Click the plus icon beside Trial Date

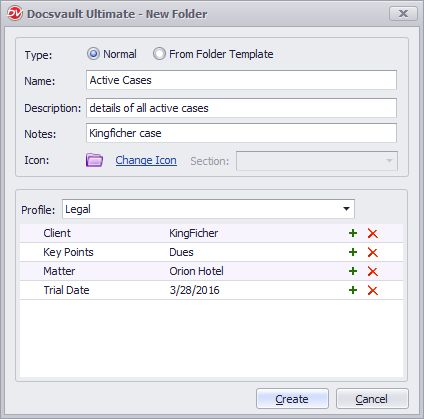tap(353, 290)
